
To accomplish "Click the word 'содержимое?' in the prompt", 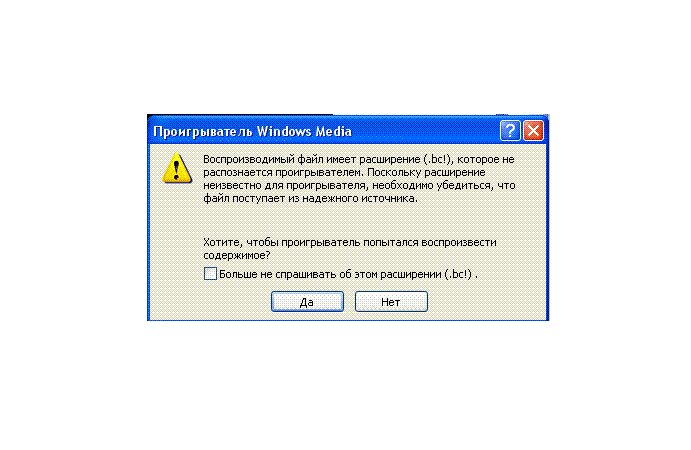I will 237,256.
